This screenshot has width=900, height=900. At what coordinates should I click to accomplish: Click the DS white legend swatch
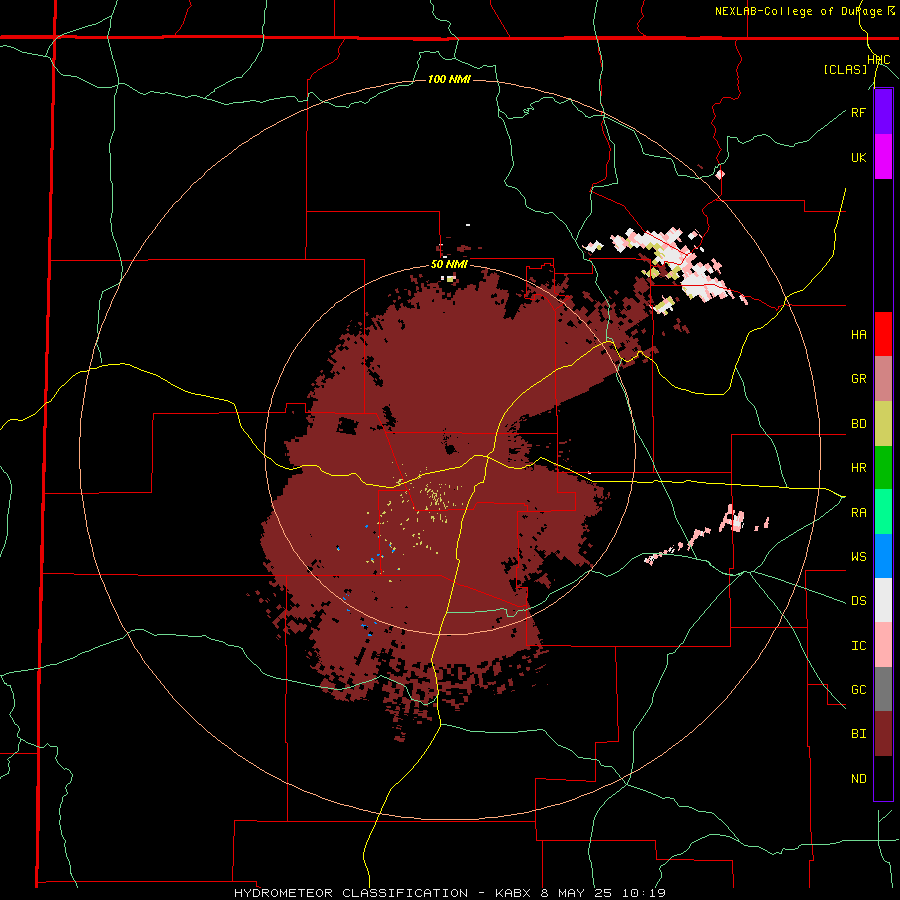[883, 600]
